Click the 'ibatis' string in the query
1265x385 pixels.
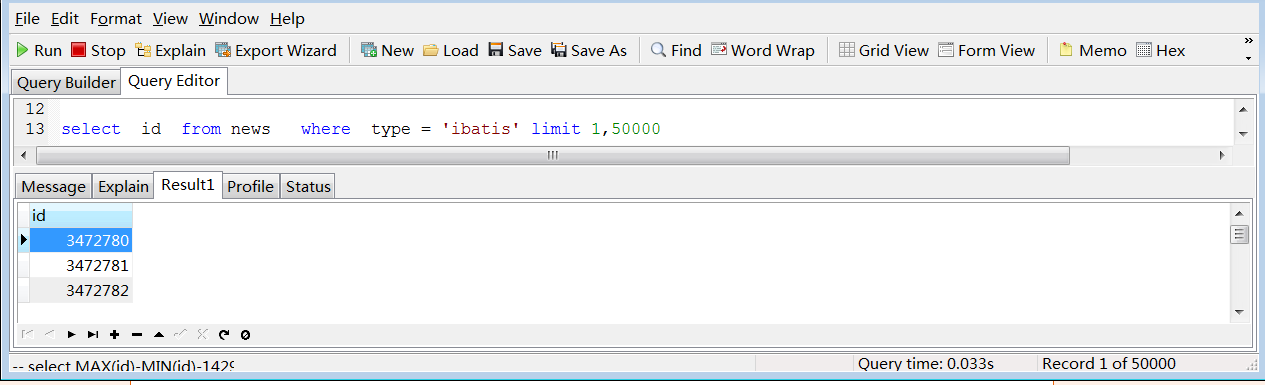point(481,129)
